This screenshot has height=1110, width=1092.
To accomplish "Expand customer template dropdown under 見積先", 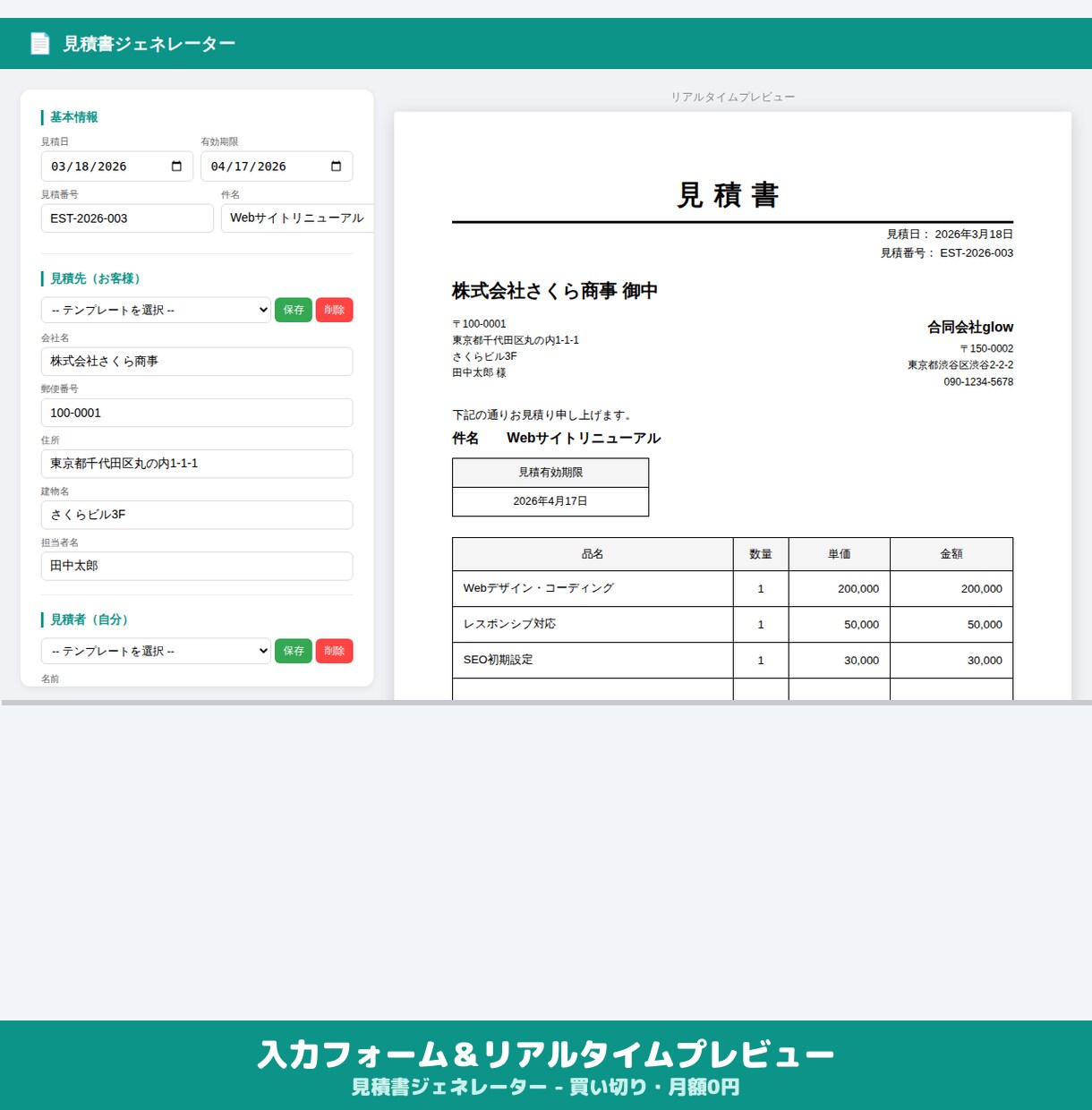I will 156,310.
